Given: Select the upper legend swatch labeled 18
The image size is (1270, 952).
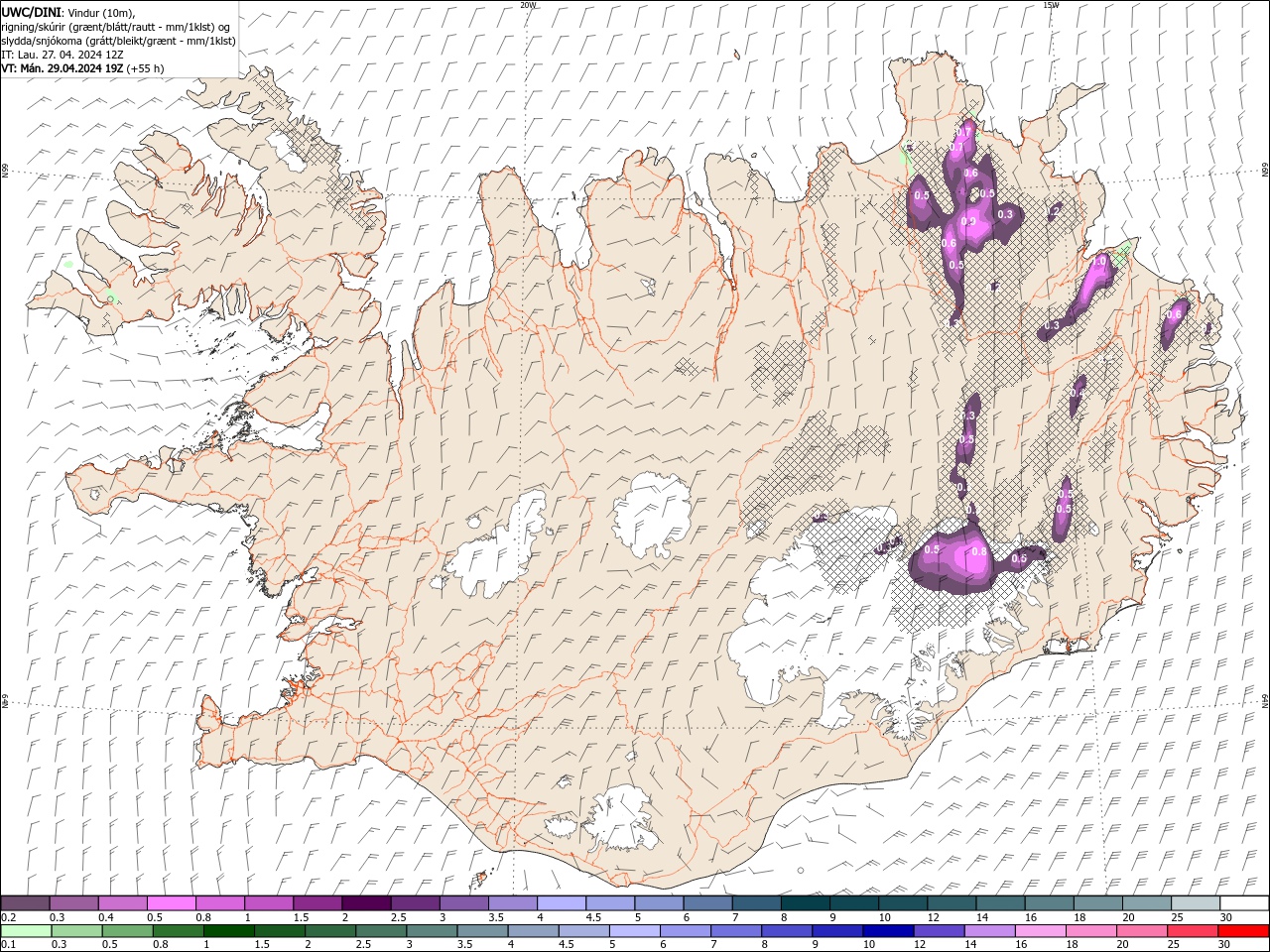Looking at the screenshot, I should pos(1097,903).
